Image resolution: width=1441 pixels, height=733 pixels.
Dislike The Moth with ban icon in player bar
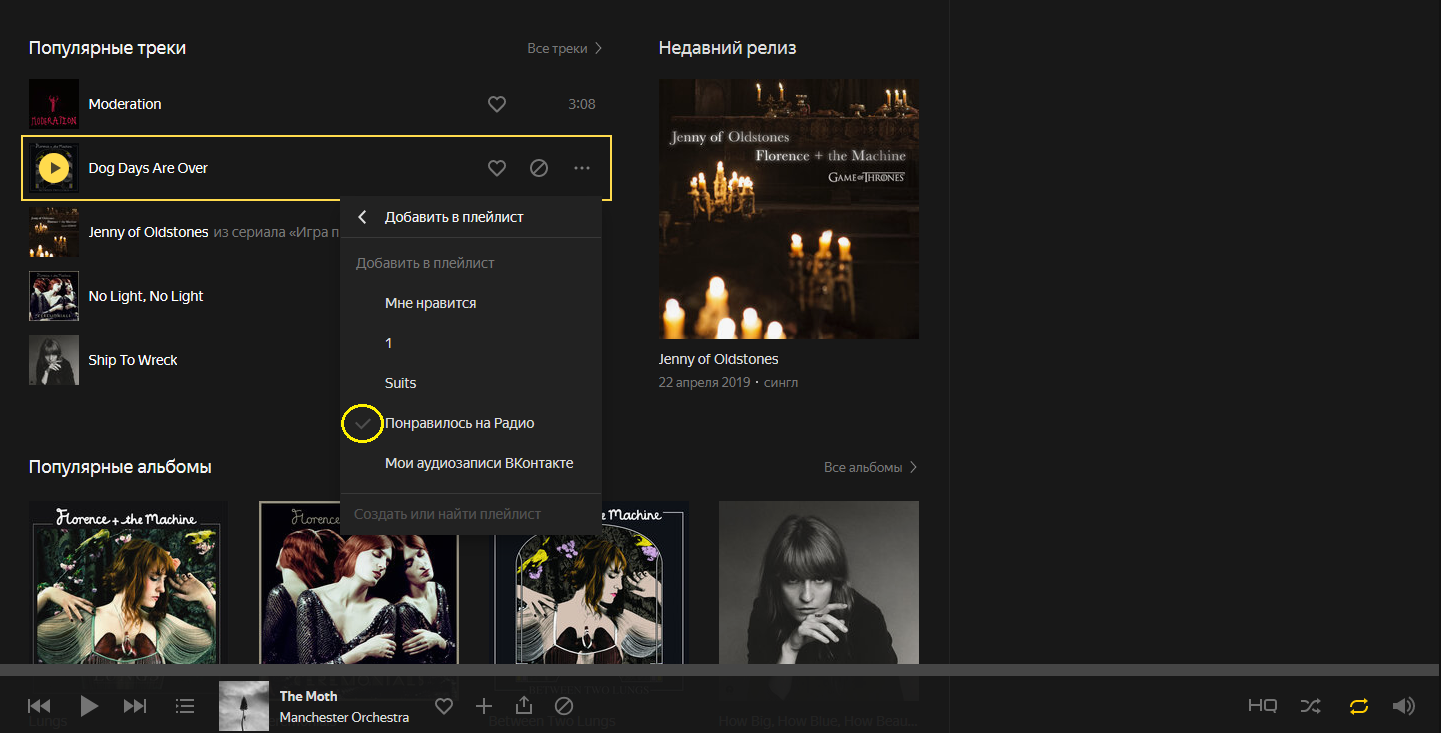click(x=564, y=706)
